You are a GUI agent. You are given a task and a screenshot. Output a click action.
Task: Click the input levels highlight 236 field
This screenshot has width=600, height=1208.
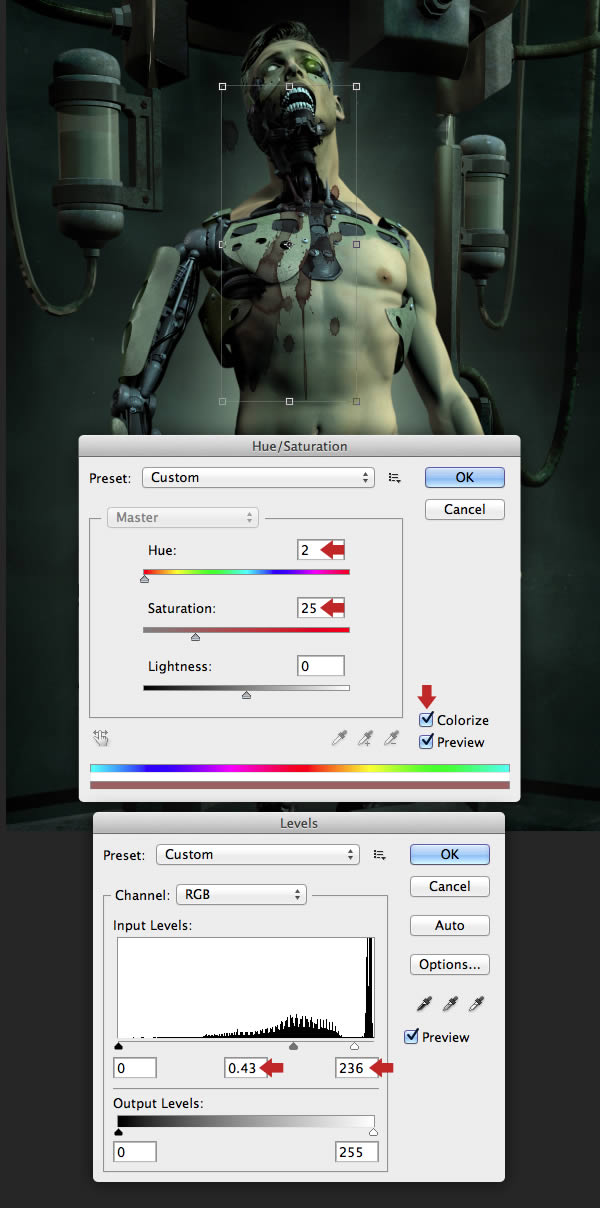click(357, 1069)
